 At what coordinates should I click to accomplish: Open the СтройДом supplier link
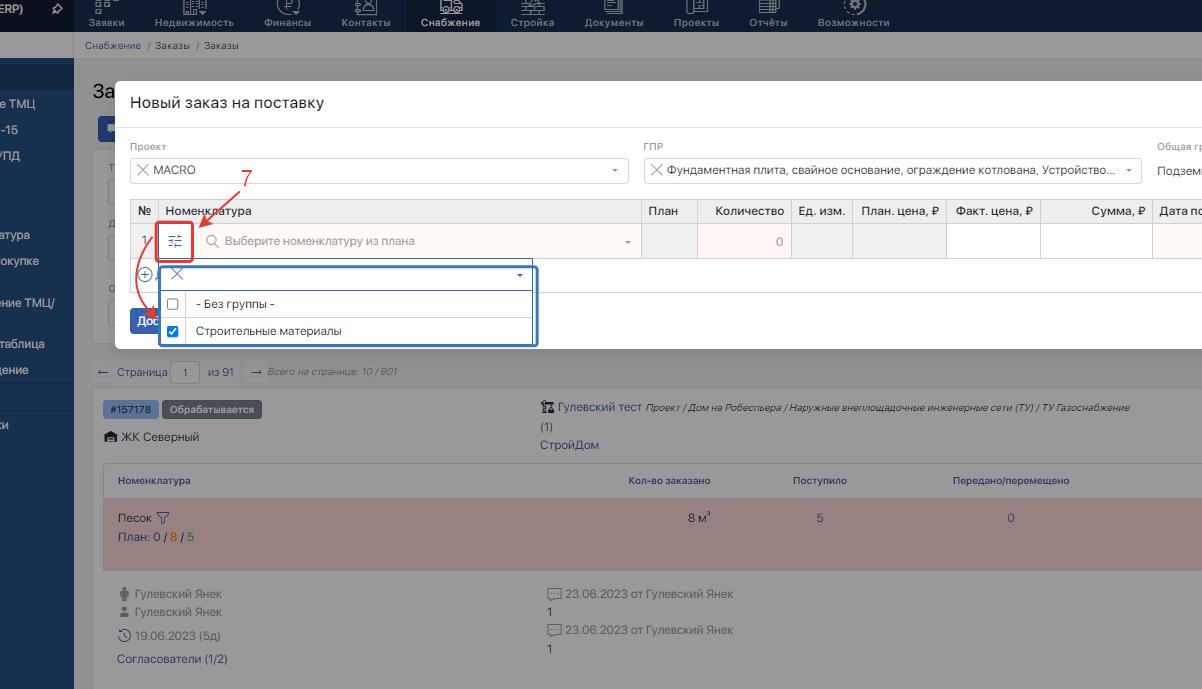[x=569, y=445]
